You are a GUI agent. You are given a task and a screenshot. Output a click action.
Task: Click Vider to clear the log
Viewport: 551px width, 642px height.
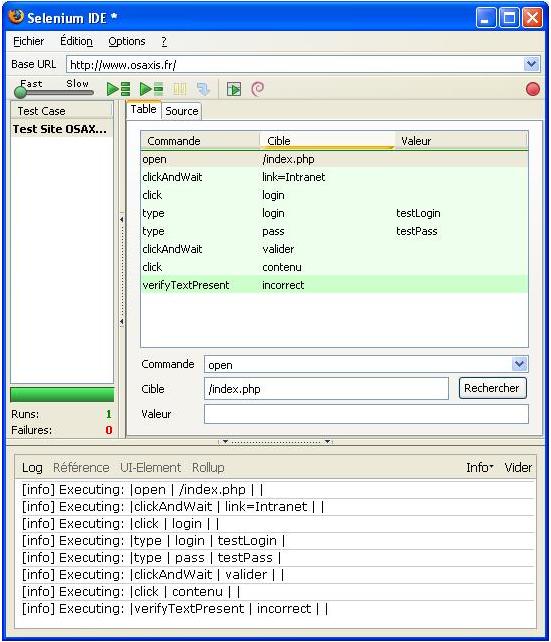[x=518, y=467]
